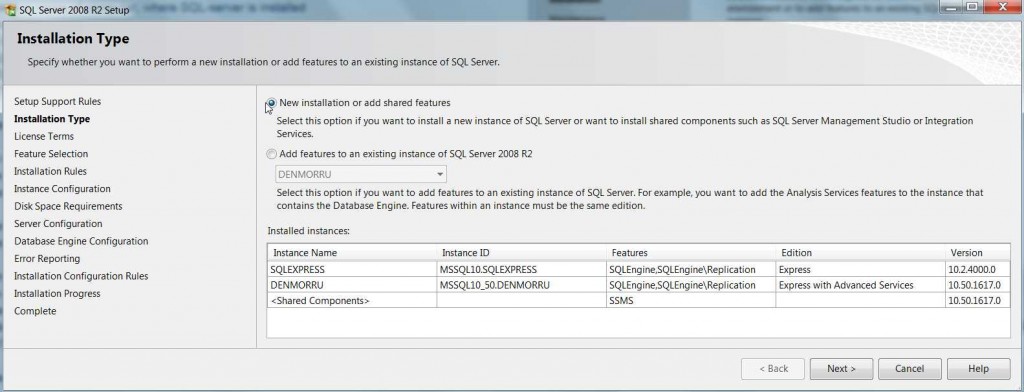Click the SSMS features cell
This screenshot has height=392, width=1024.
click(691, 301)
